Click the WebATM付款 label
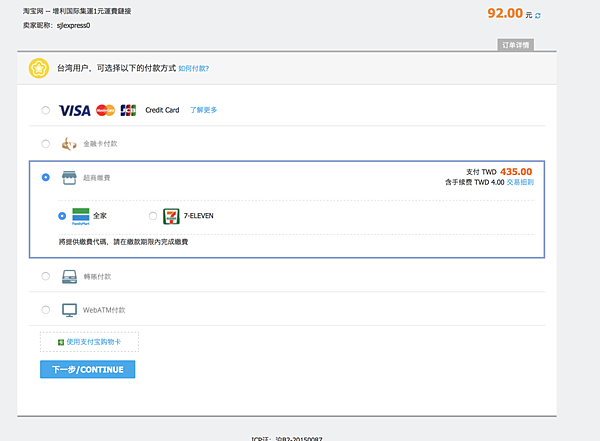This screenshot has width=600, height=441. pyautogui.click(x=104, y=310)
